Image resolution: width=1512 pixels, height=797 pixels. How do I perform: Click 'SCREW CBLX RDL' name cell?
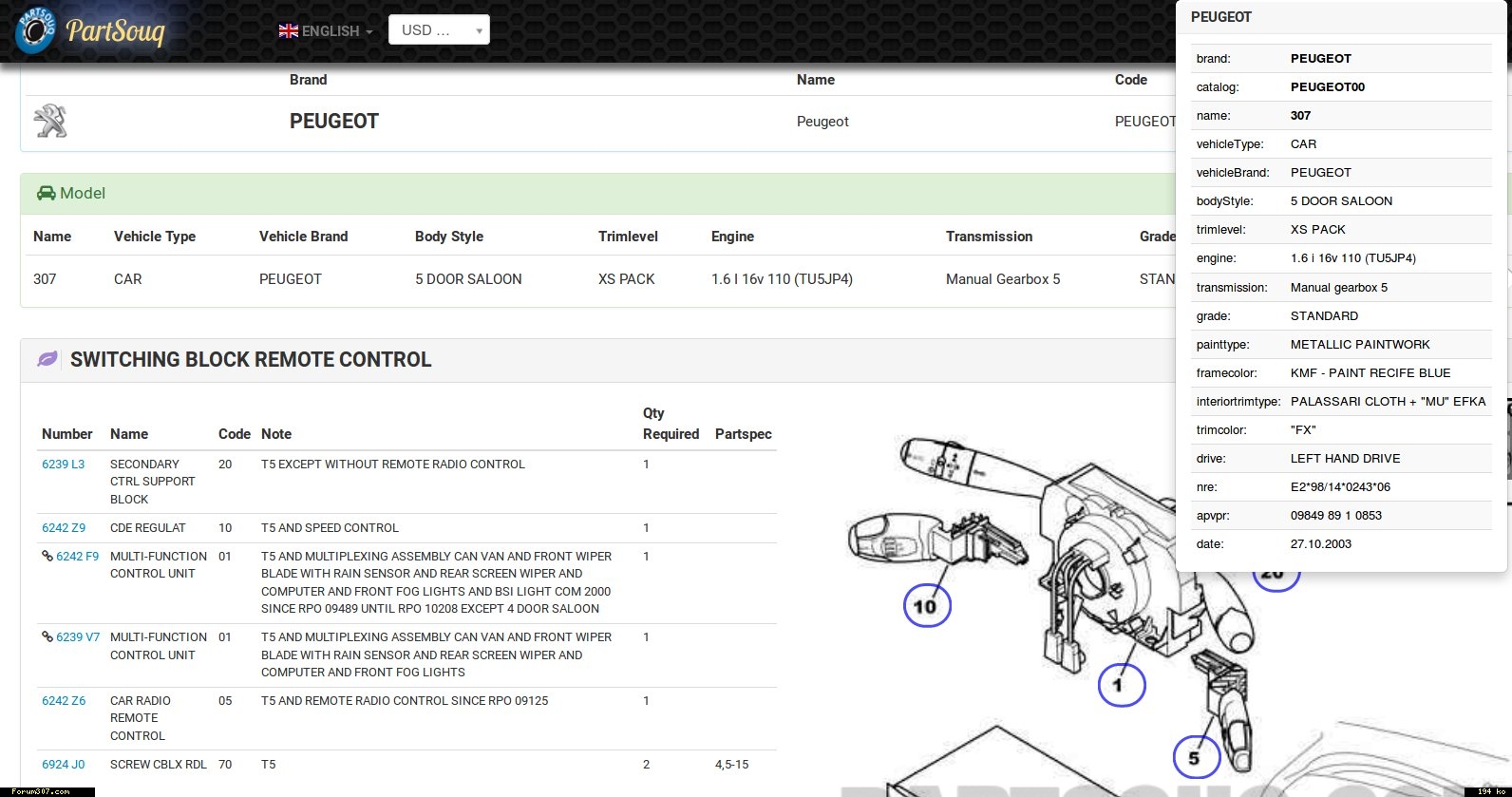[x=159, y=765]
